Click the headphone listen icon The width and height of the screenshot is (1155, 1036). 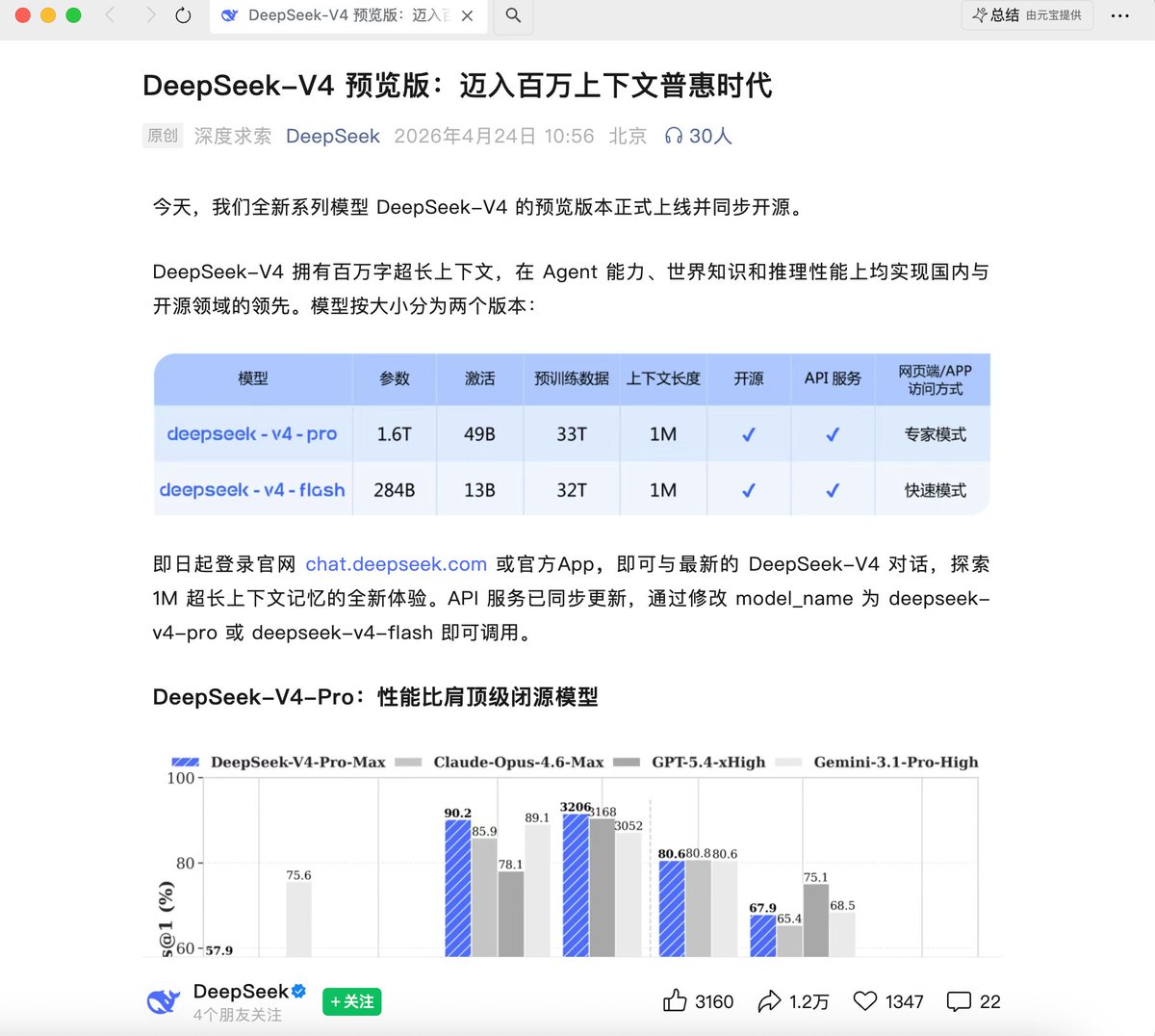tap(674, 137)
